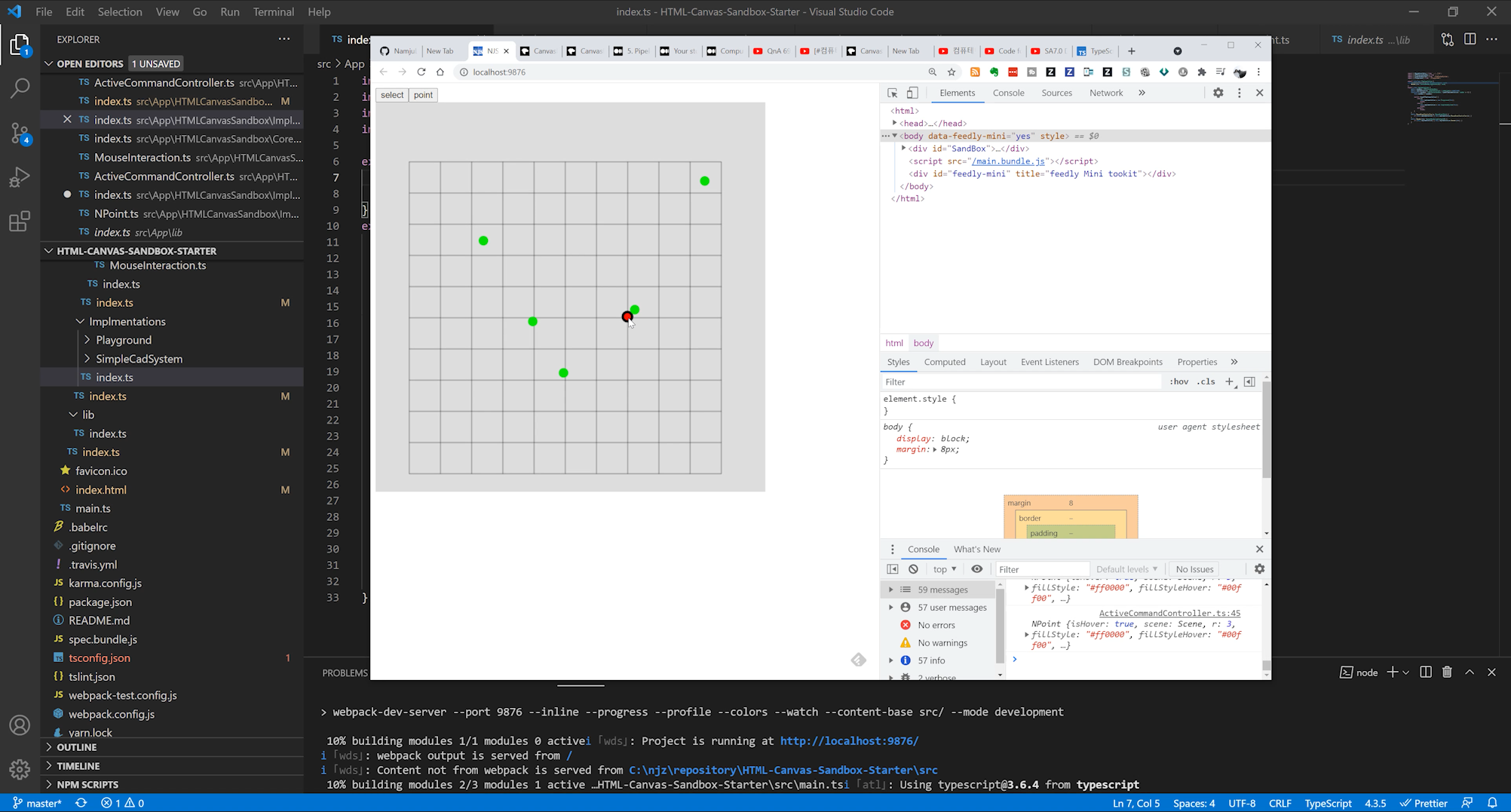The width and height of the screenshot is (1511, 812).
Task: Split the VS Code editor right
Action: tap(1470, 39)
